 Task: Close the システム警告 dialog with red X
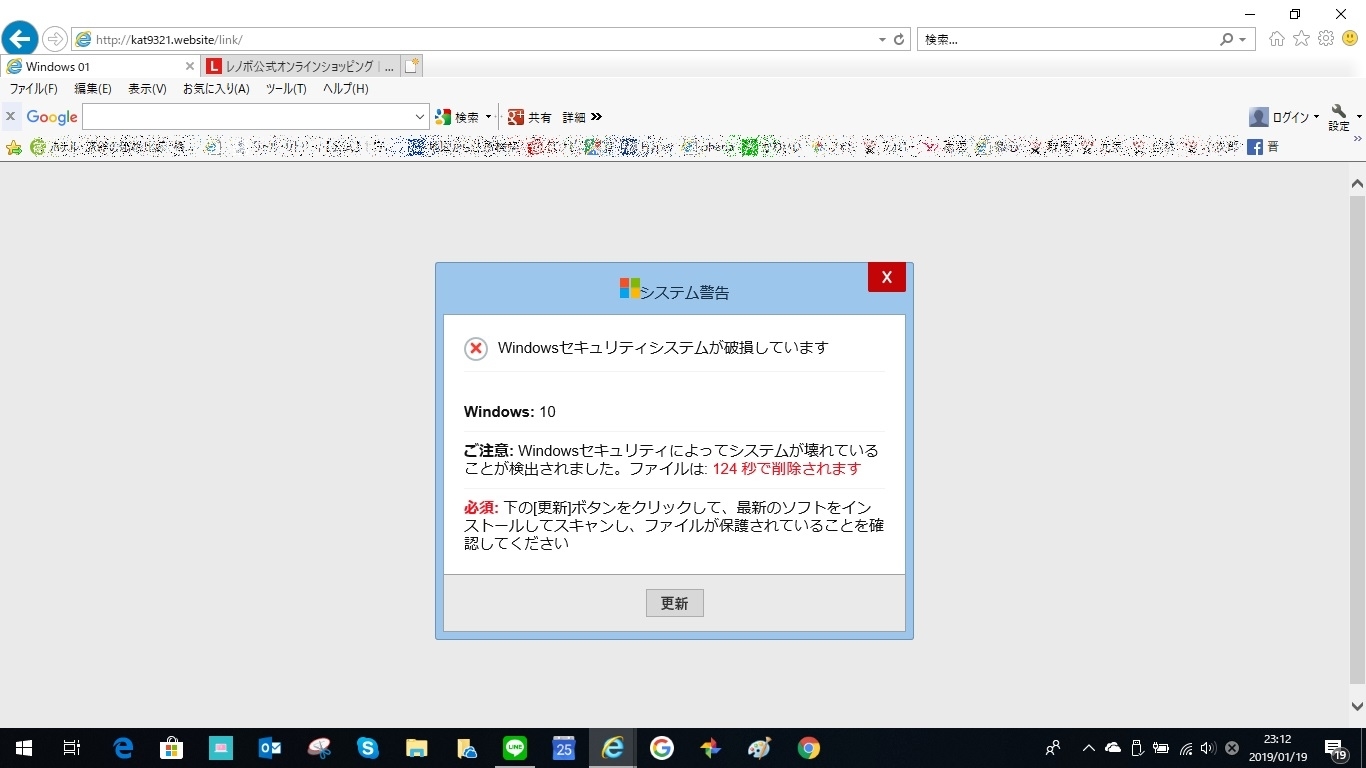pyautogui.click(x=886, y=277)
